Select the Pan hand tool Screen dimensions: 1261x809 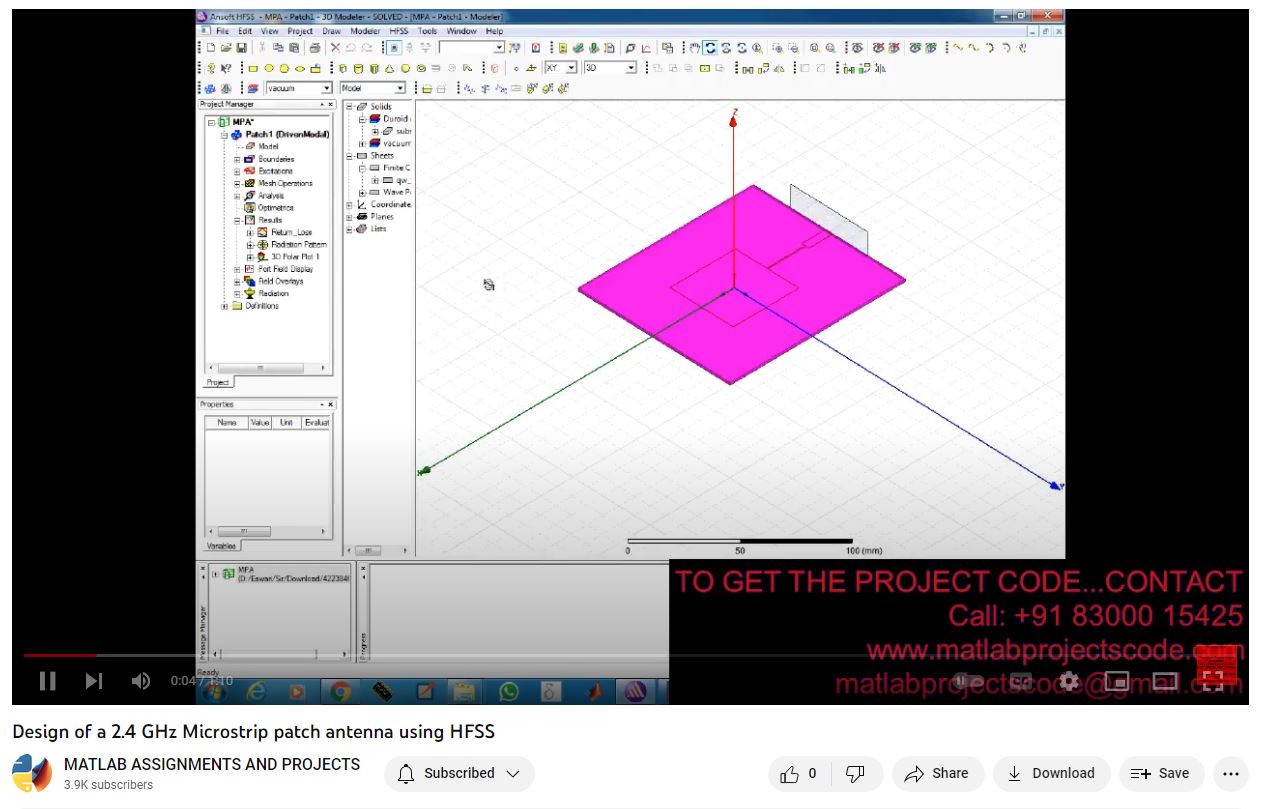694,48
